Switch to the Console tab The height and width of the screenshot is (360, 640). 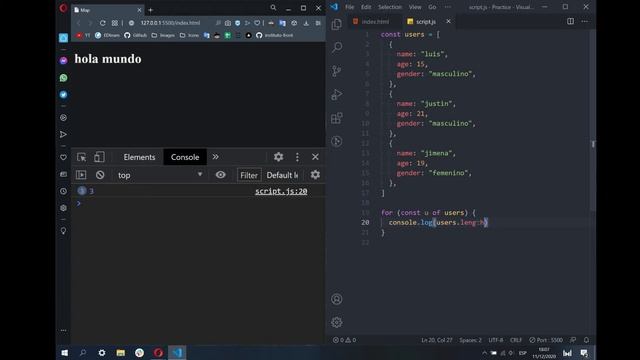pyautogui.click(x=185, y=157)
